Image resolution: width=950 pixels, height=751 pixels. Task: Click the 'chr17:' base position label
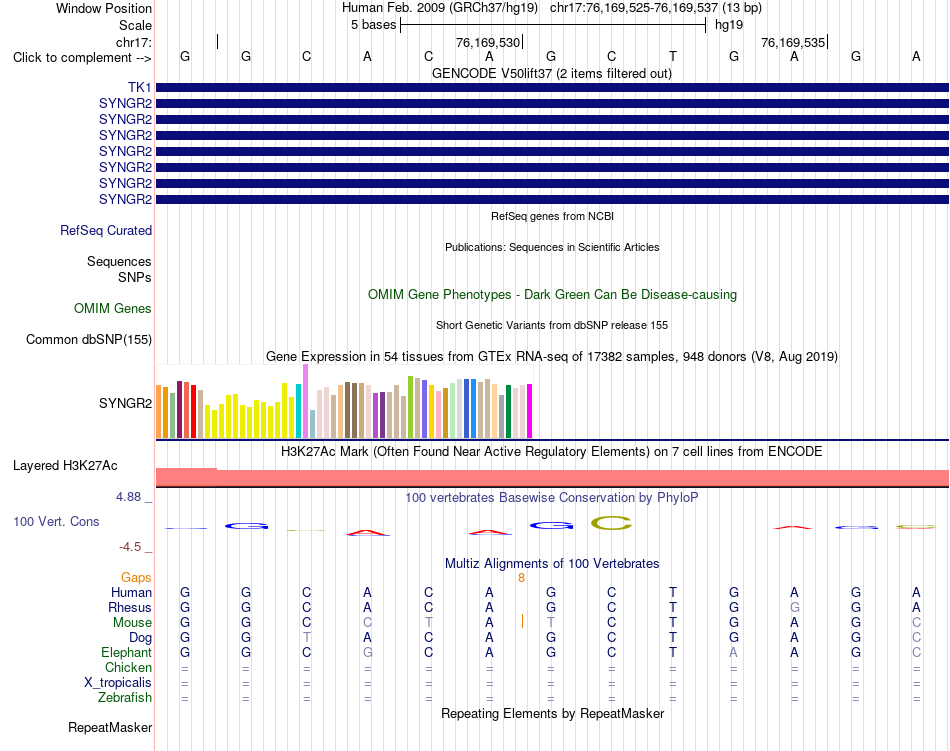point(133,42)
